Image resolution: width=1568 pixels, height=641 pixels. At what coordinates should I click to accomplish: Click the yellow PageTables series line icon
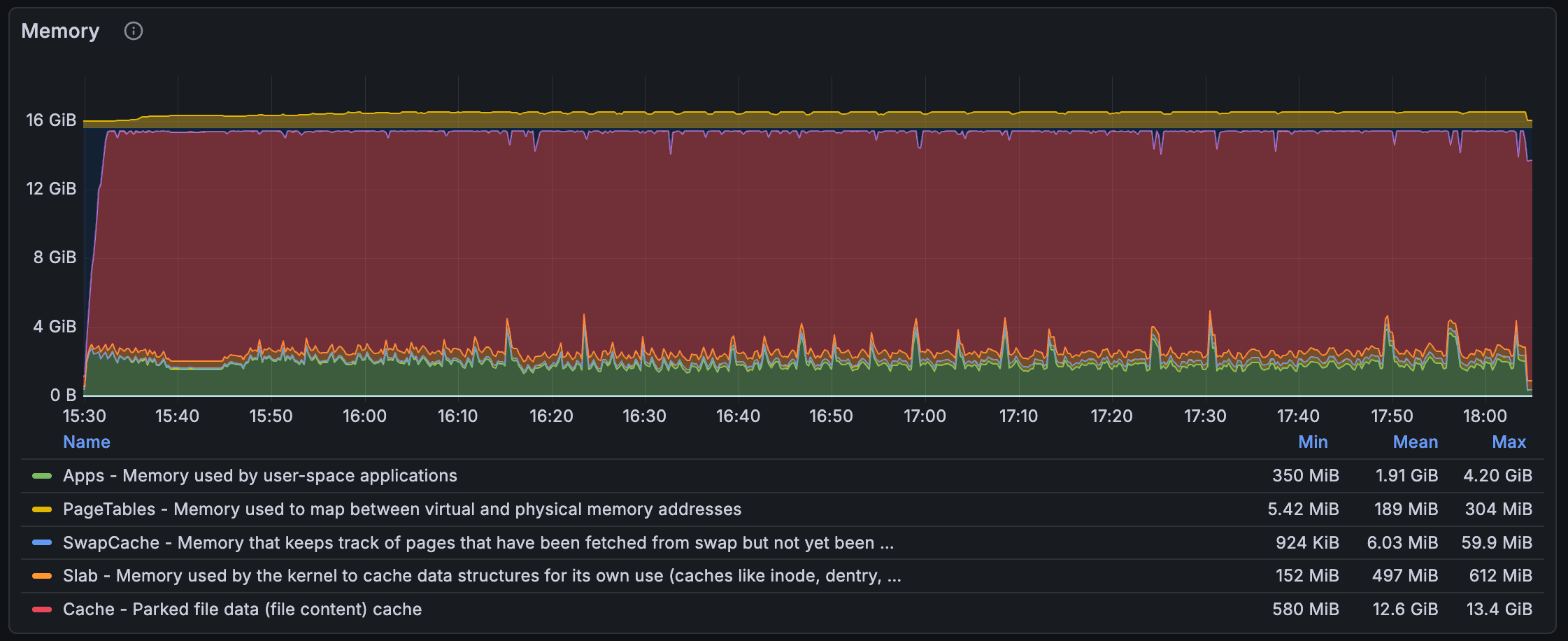pos(43,509)
